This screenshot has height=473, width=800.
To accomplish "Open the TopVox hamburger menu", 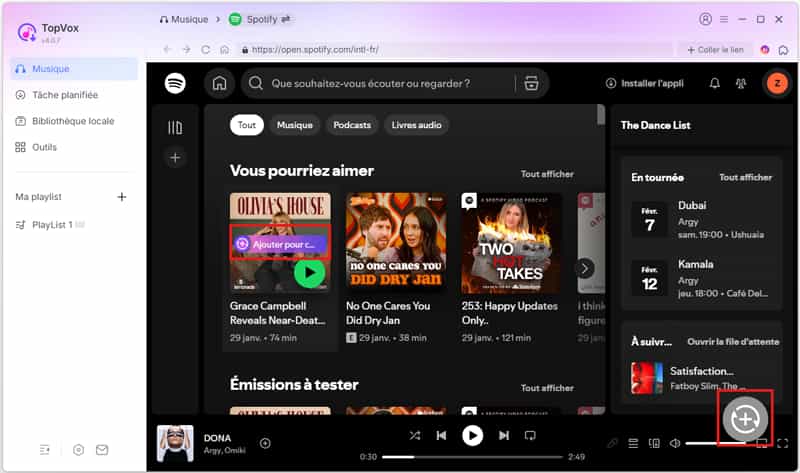I will click(724, 19).
